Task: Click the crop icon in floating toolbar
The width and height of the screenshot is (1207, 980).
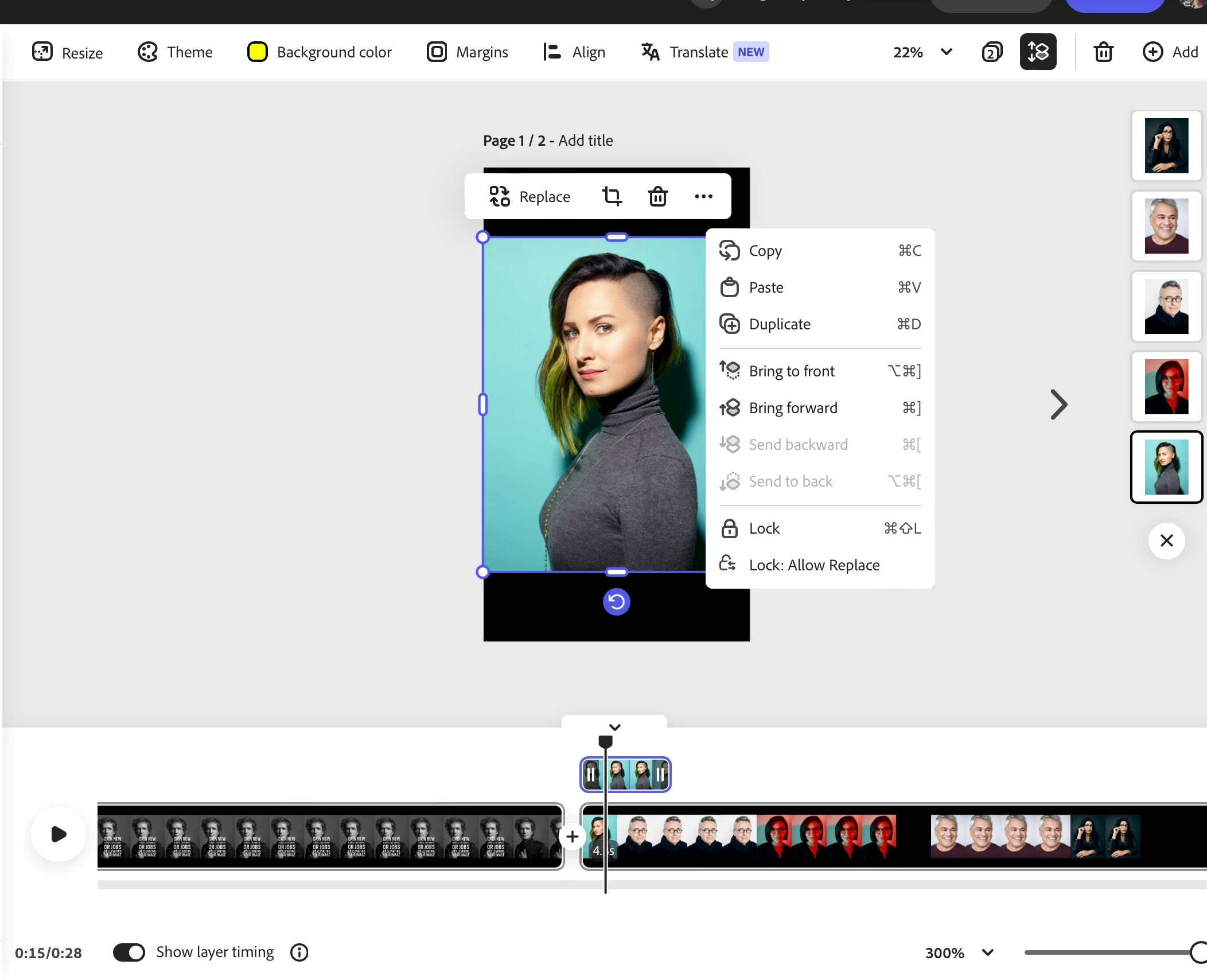Action: click(x=612, y=196)
